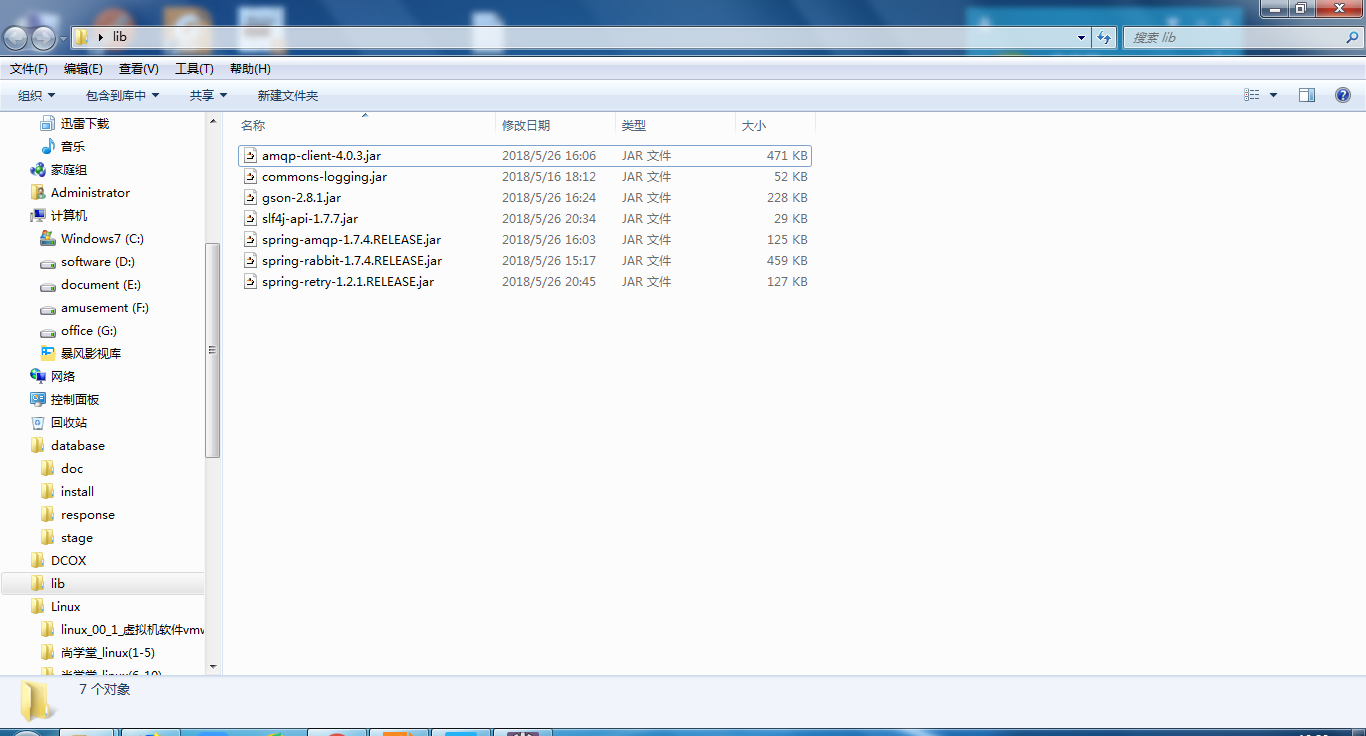Click the Forward navigation arrow button
Viewport: 1366px width, 736px height.
point(44,37)
